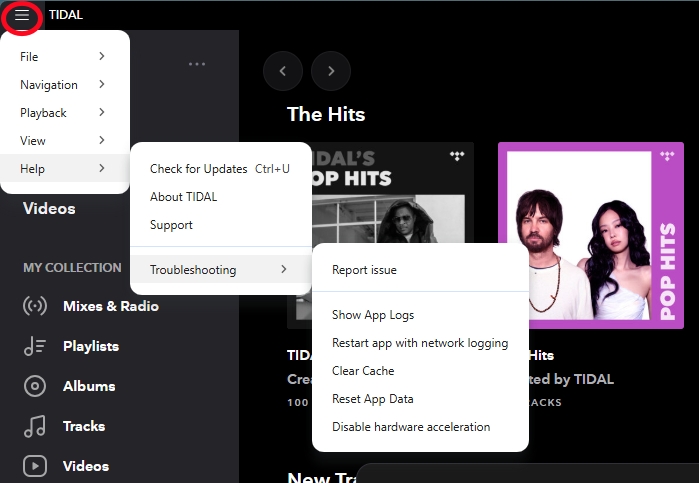Choose Restart app with network logging
This screenshot has width=699, height=483.
(420, 343)
